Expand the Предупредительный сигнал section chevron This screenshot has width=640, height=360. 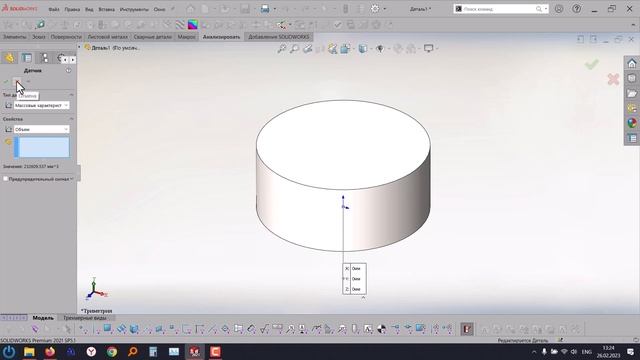[x=72, y=179]
